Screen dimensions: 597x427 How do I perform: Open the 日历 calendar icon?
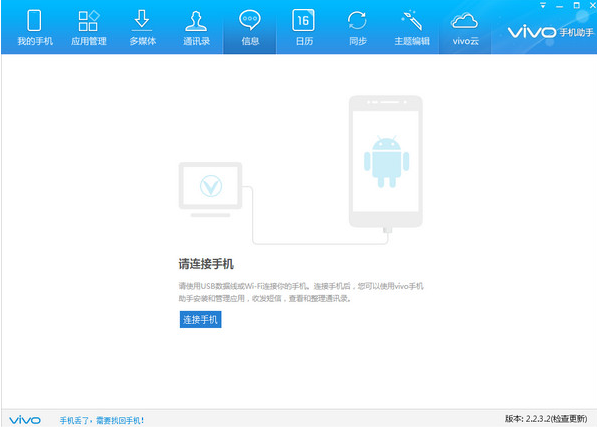[303, 28]
